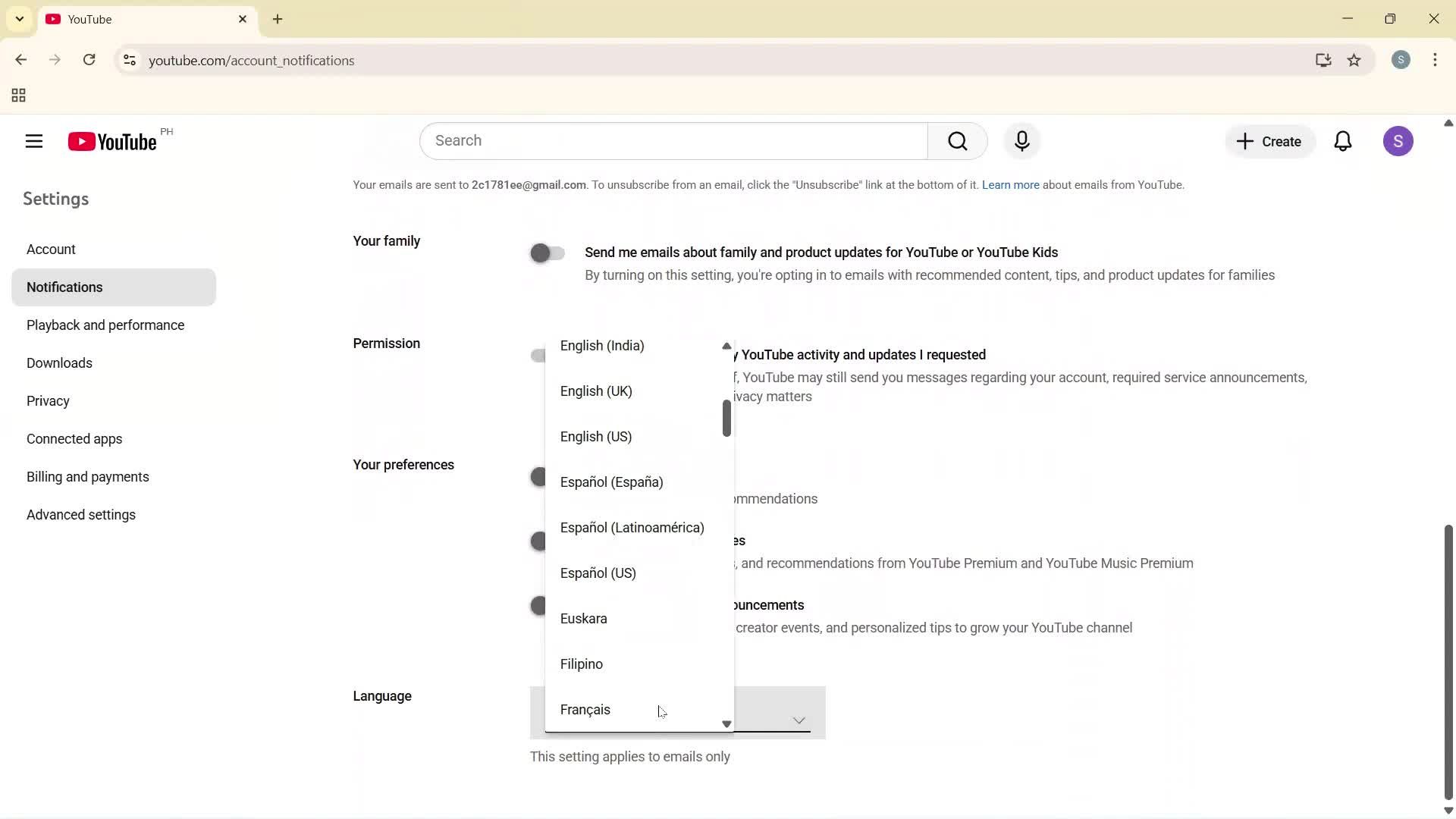
Task: Choose English (US) in the language dropdown
Action: (596, 436)
